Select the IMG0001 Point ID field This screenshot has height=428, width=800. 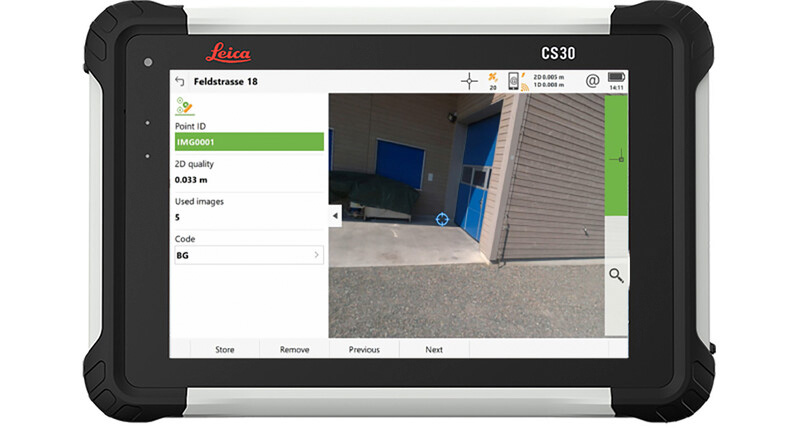248,142
